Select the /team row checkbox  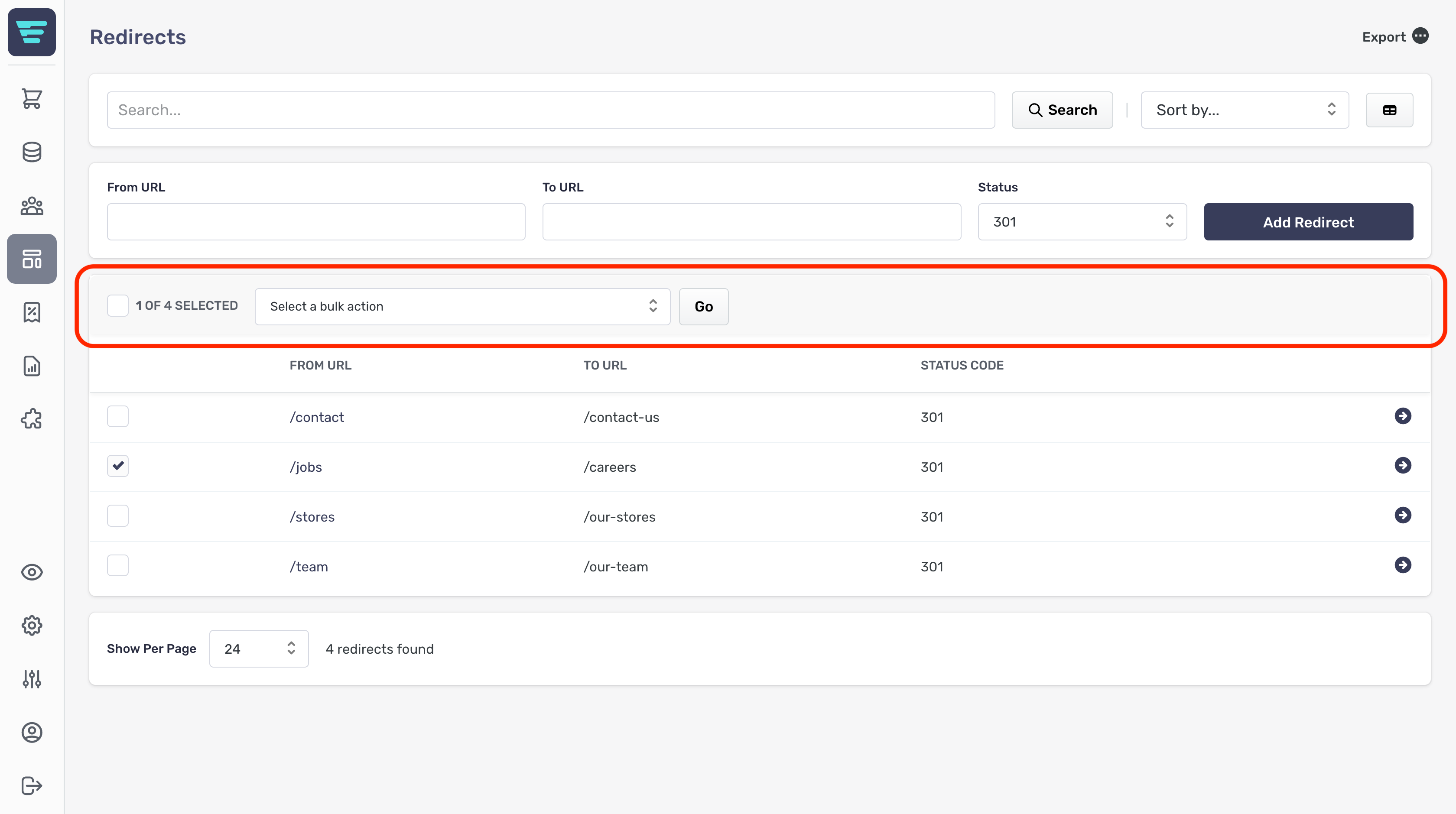[117, 565]
